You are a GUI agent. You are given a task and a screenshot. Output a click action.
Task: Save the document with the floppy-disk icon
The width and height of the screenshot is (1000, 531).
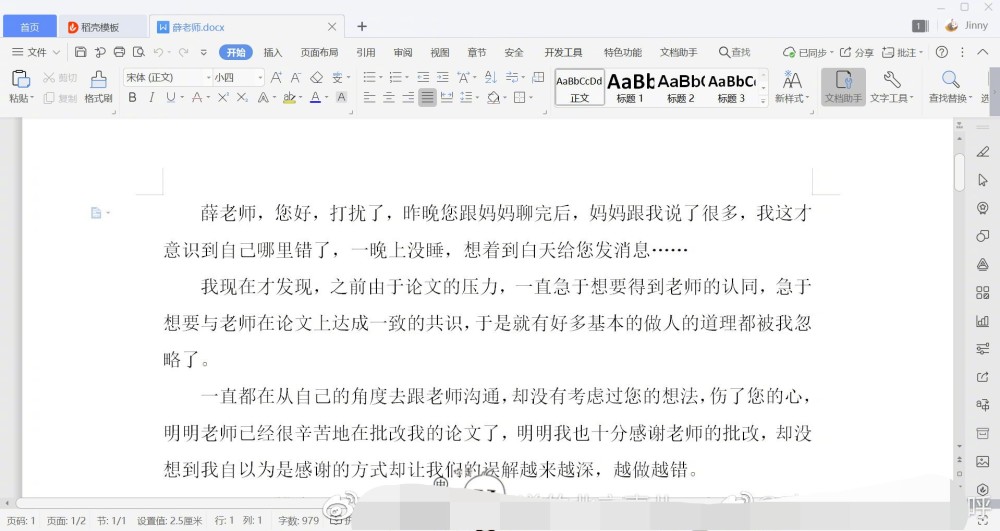[x=80, y=52]
